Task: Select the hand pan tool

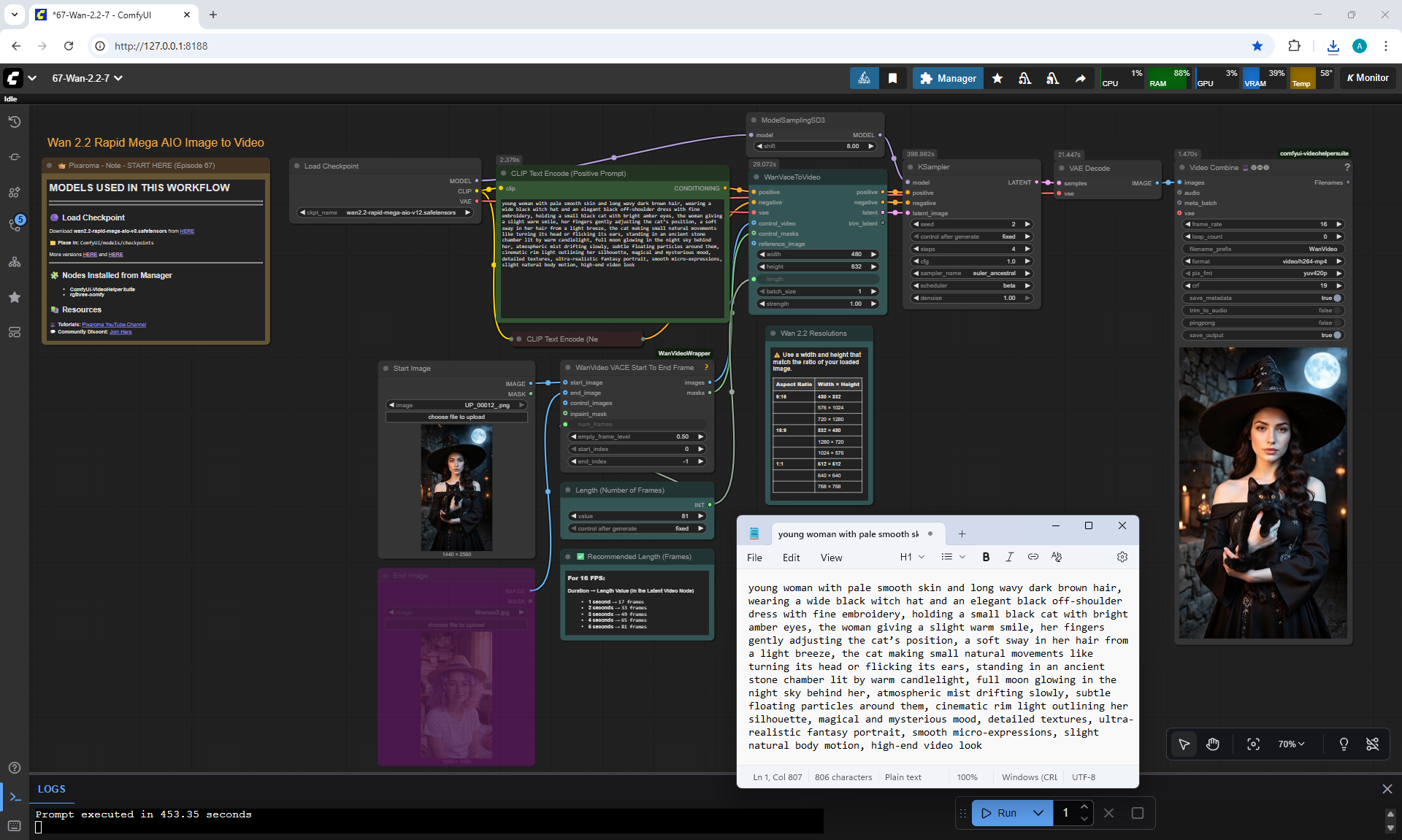Action: pos(1213,744)
